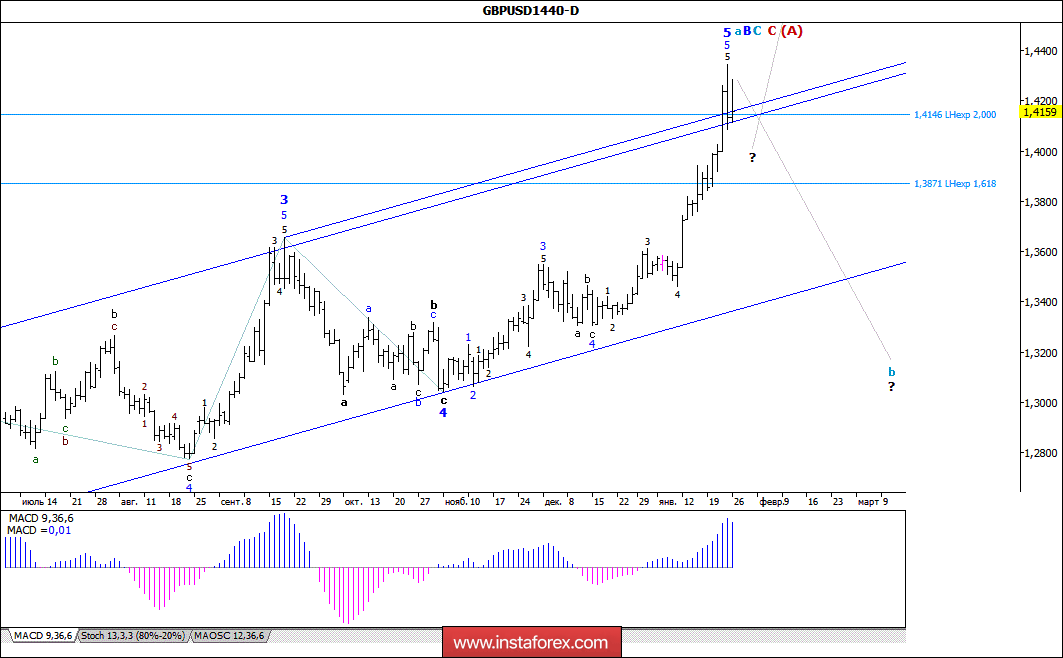Image resolution: width=1063 pixels, height=658 pixels.
Task: Click the 'авг.' date label
Action: pyautogui.click(x=129, y=502)
